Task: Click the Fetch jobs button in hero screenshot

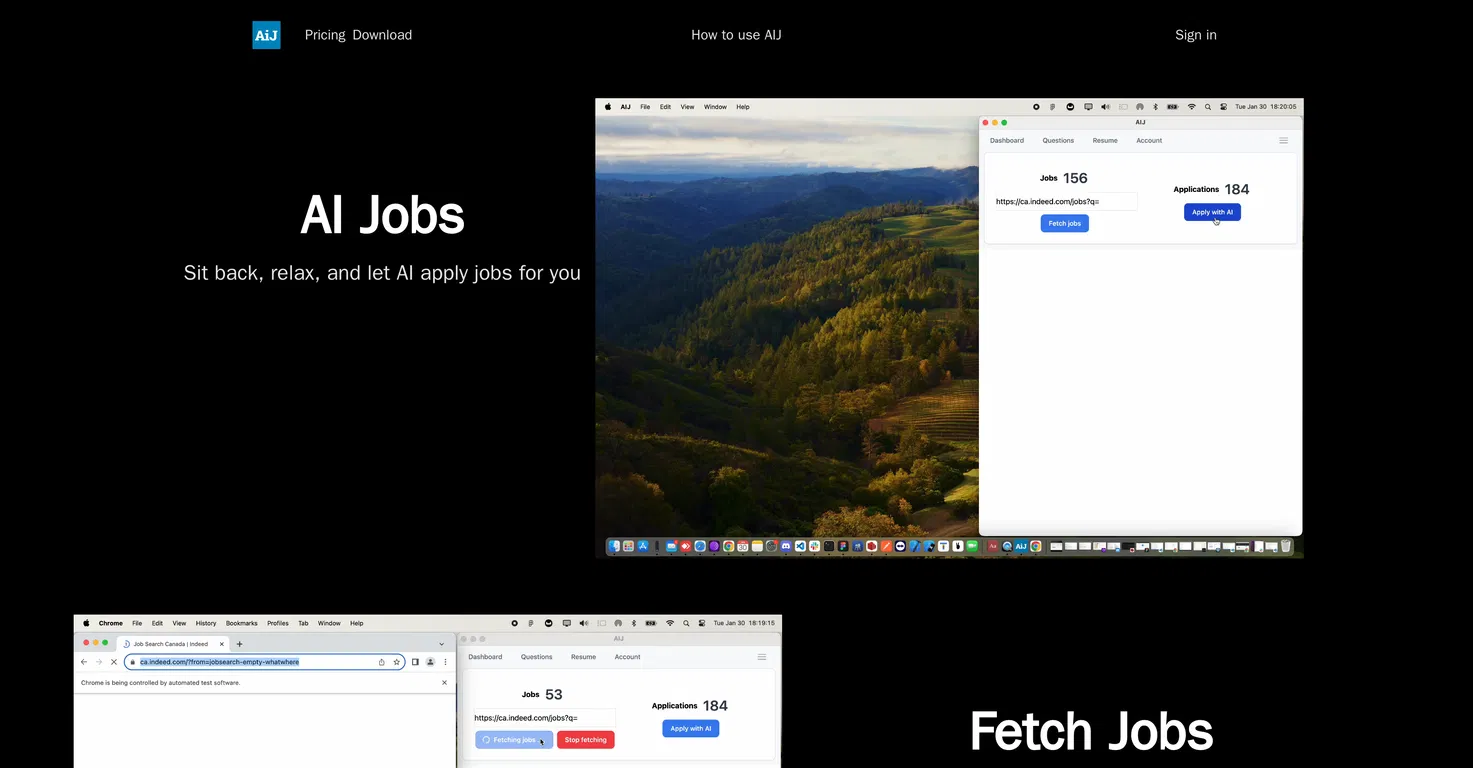Action: pyautogui.click(x=1064, y=223)
